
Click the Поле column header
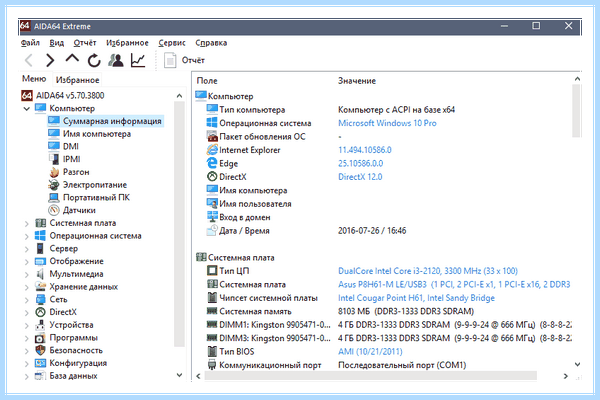pos(207,81)
